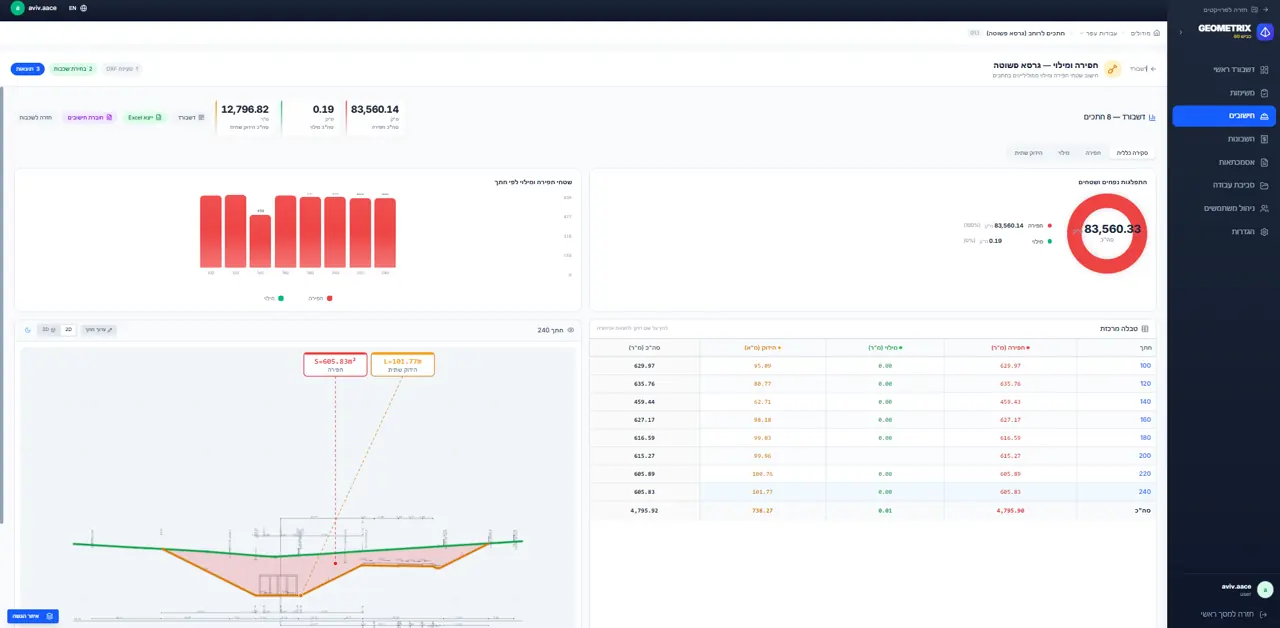Click home icon in the breadcrumb
Screen dimensions: 1280x628
(x=1157, y=33)
